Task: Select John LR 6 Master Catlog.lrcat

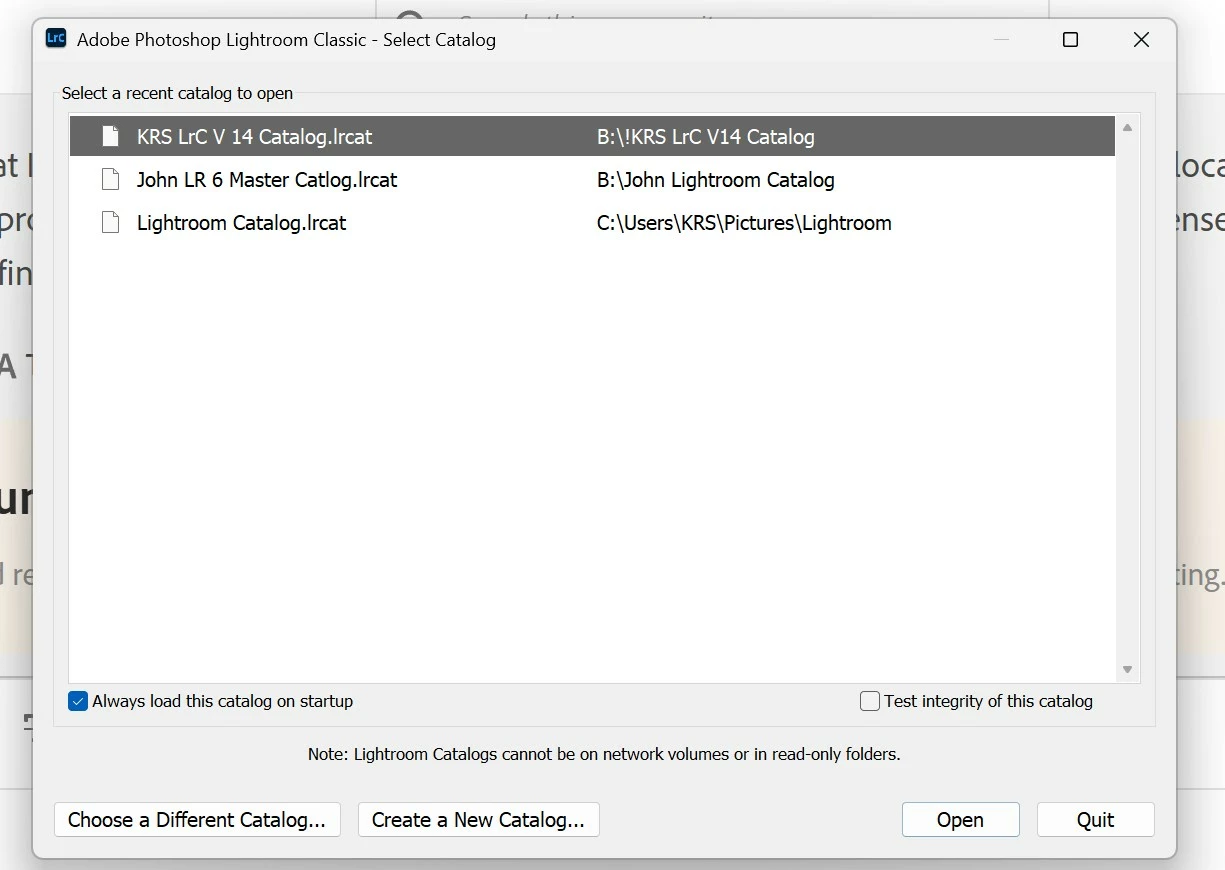Action: coord(592,180)
